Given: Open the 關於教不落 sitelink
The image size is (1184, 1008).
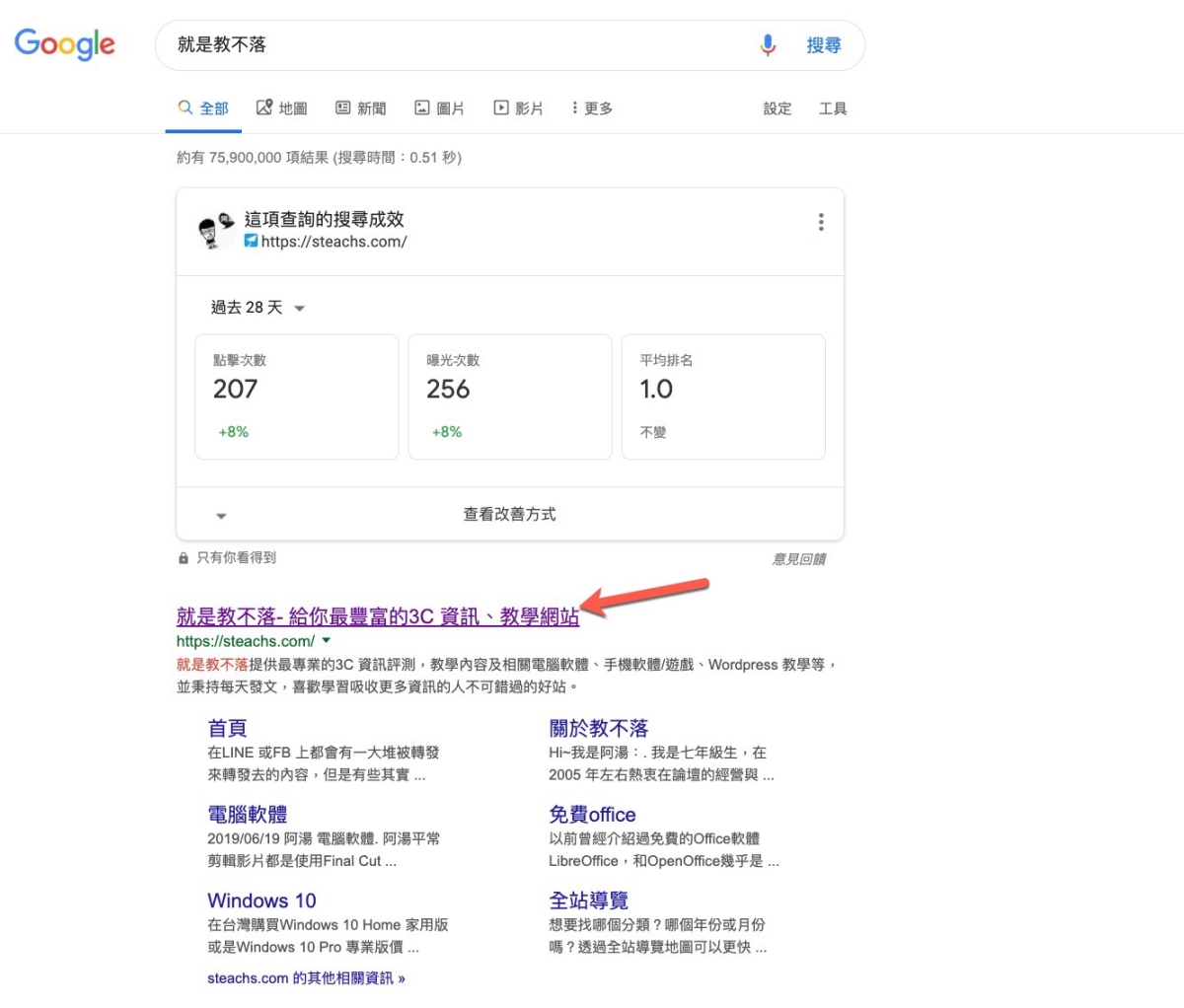Looking at the screenshot, I should click(x=599, y=728).
